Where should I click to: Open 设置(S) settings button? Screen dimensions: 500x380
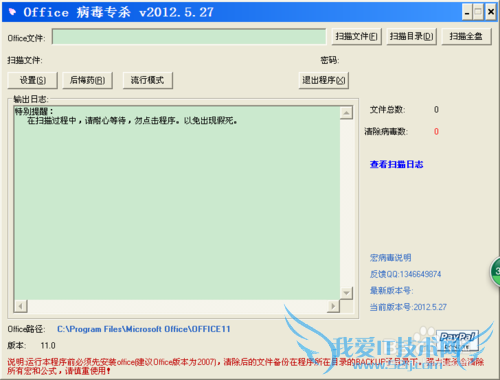coord(33,80)
